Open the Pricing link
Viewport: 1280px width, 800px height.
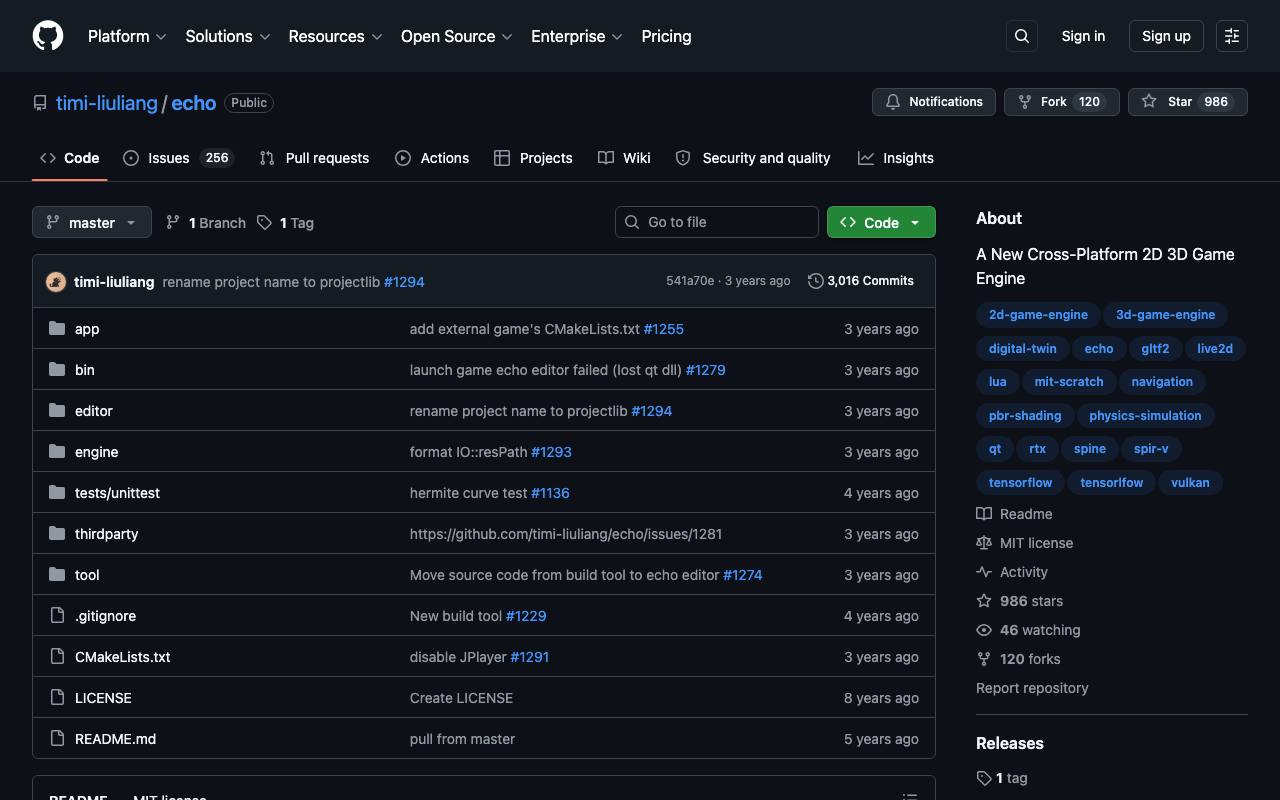666,36
